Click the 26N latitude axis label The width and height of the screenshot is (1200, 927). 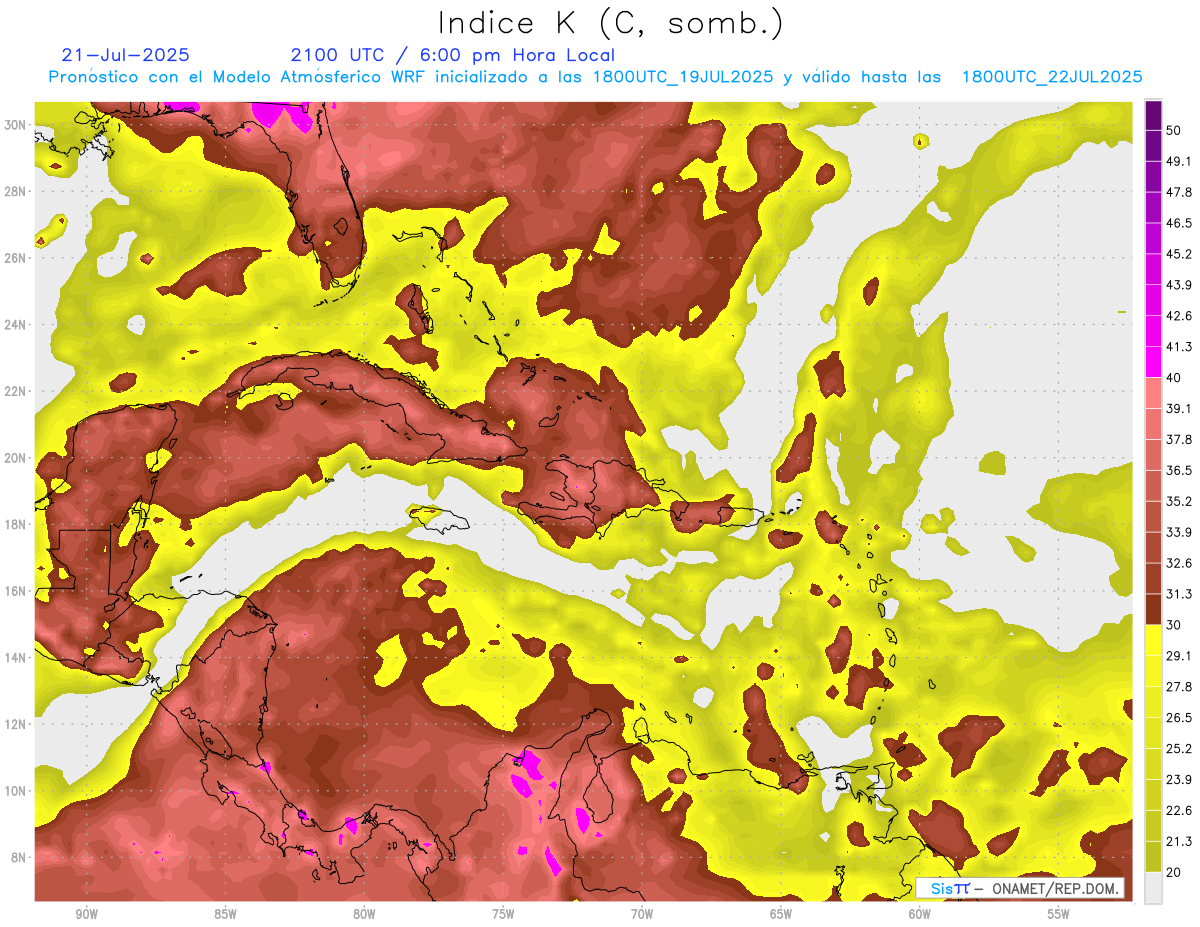click(x=17, y=258)
